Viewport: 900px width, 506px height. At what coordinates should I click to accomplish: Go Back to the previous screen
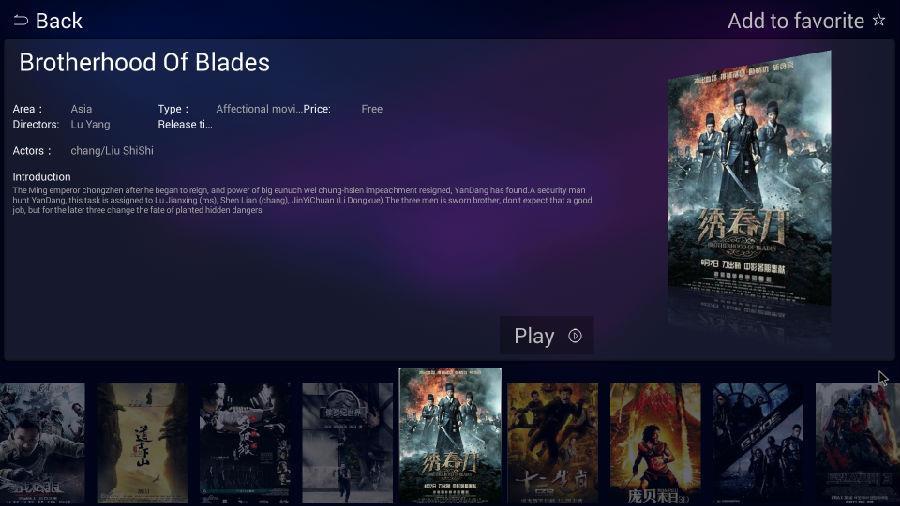click(48, 21)
